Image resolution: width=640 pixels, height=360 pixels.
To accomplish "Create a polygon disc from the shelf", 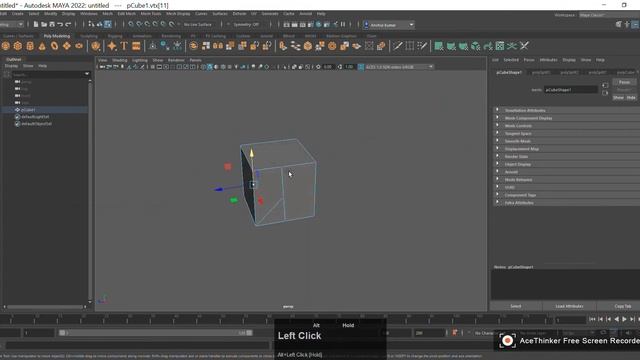I will click(79, 46).
